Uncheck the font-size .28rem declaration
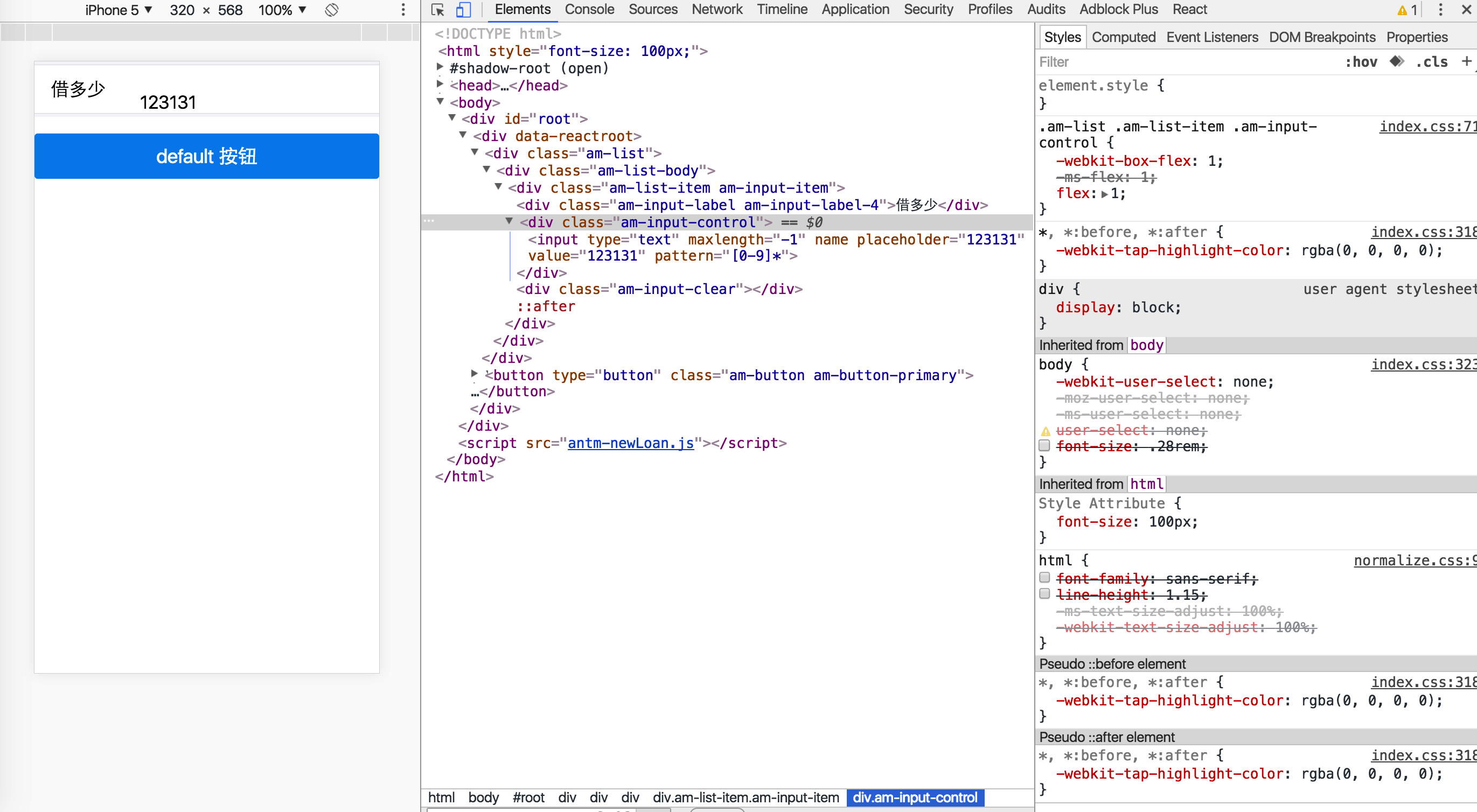This screenshot has height=812, width=1477. (x=1044, y=446)
